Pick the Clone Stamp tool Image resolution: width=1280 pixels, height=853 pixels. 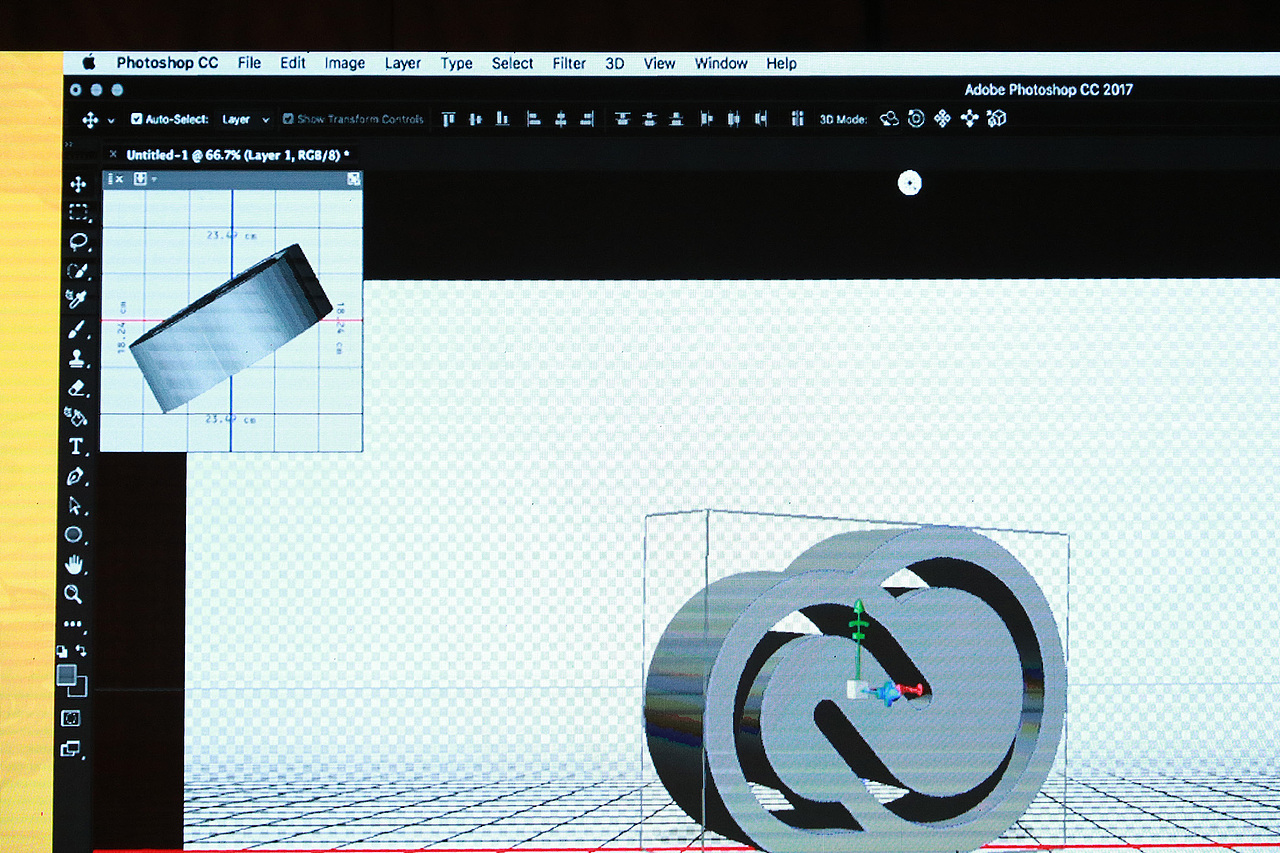tap(77, 358)
